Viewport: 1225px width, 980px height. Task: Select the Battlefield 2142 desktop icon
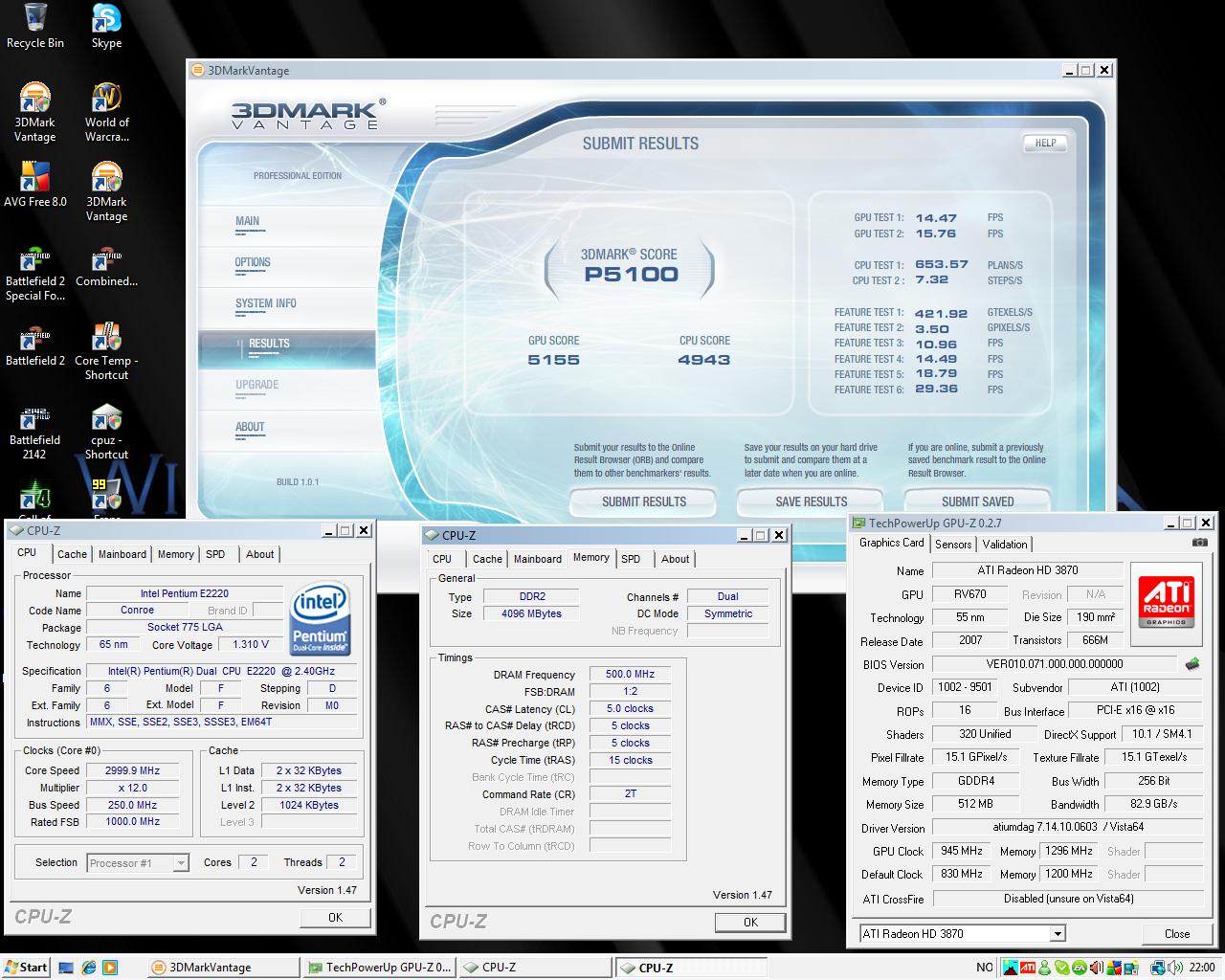(x=34, y=432)
